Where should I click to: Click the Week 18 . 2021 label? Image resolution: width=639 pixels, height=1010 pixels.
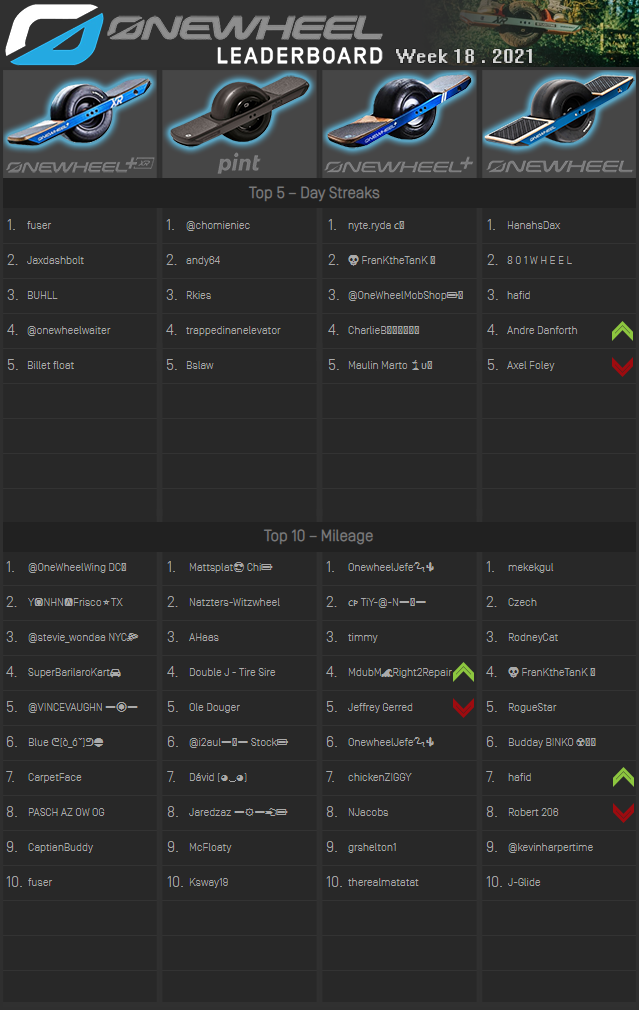coord(464,56)
